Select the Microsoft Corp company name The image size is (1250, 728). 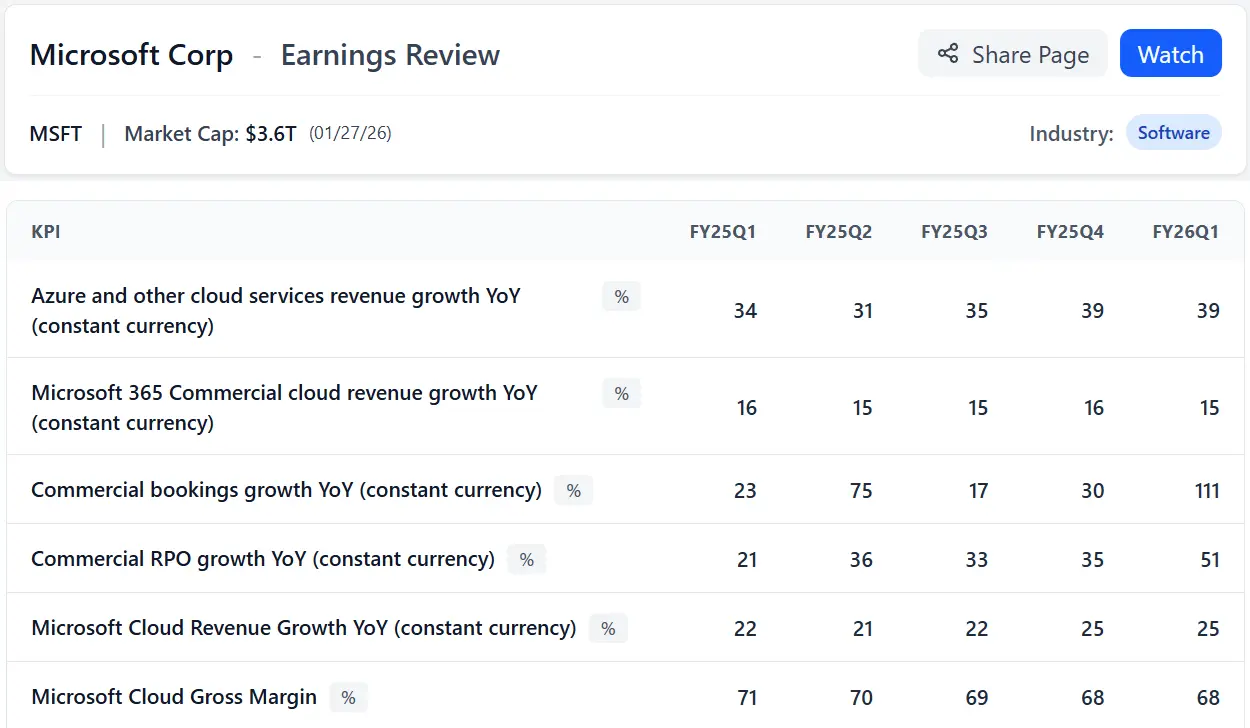click(131, 55)
